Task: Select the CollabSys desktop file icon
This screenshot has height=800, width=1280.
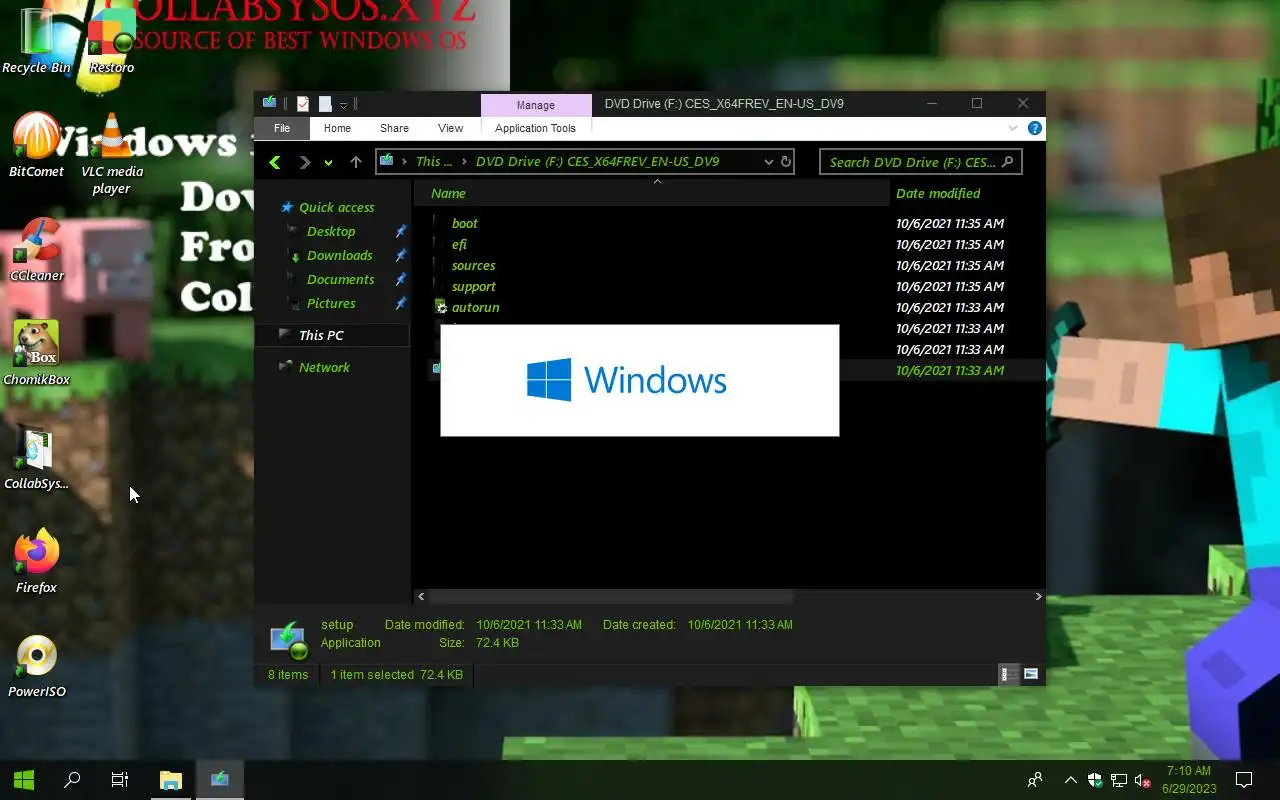Action: pyautogui.click(x=37, y=458)
